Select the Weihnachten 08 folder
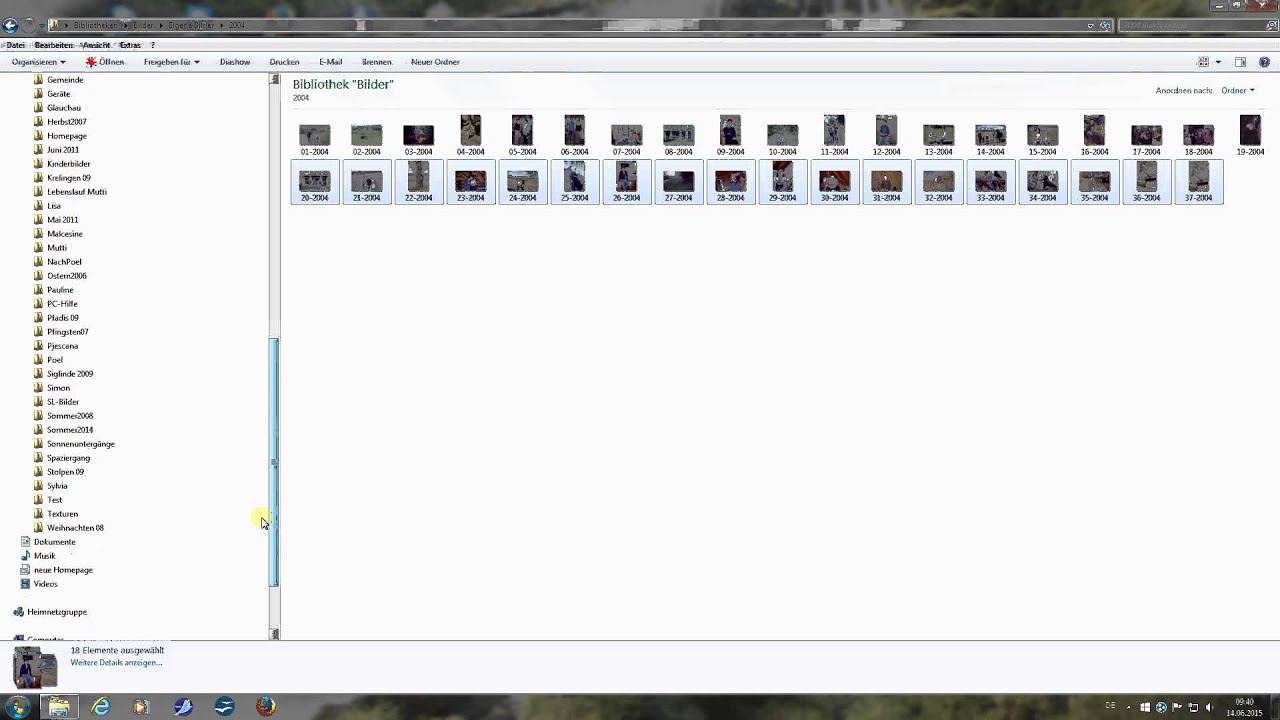 pos(75,528)
